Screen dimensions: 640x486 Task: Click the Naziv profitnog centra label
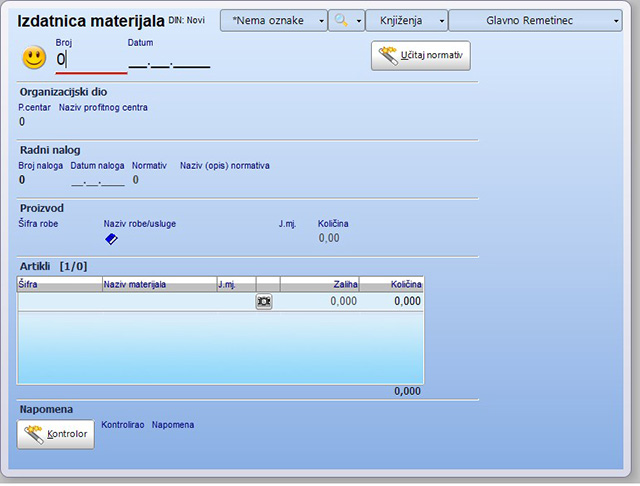(x=103, y=107)
